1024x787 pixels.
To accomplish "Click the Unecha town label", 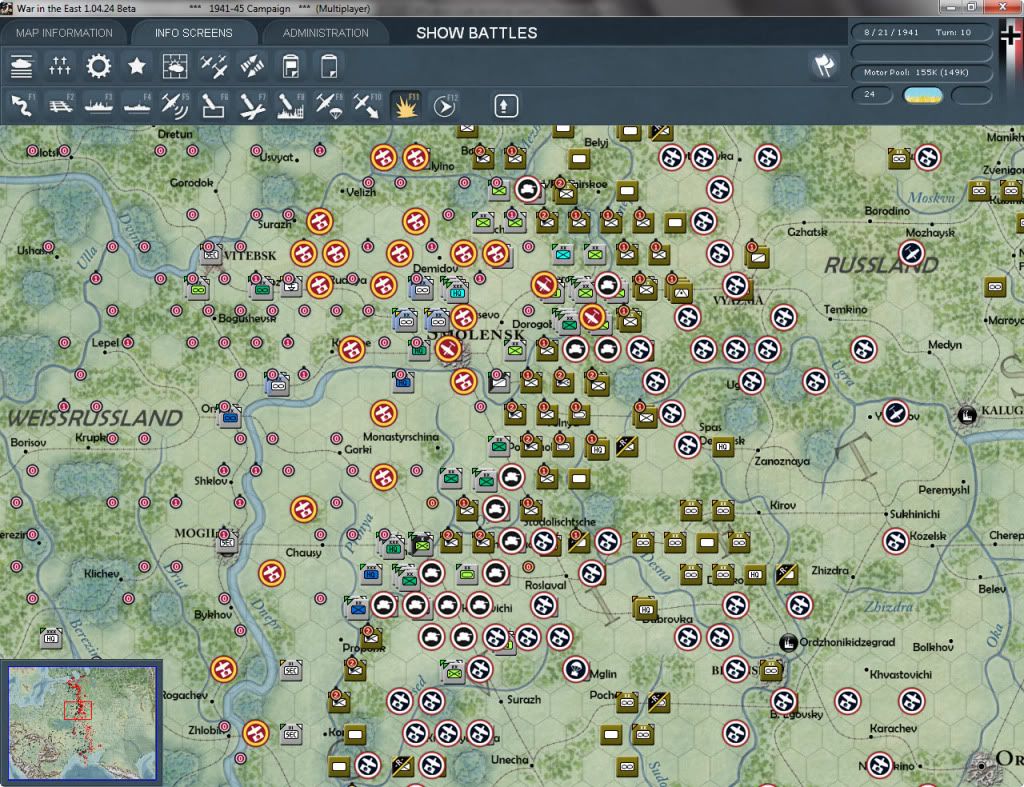I will (x=509, y=760).
